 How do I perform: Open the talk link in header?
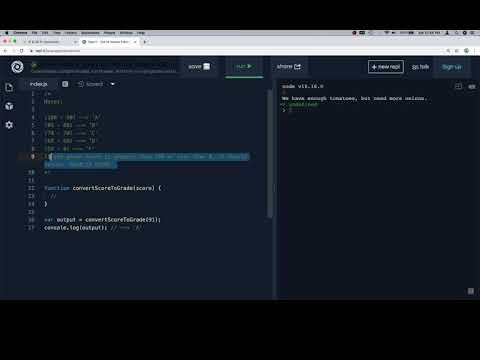tap(420, 67)
